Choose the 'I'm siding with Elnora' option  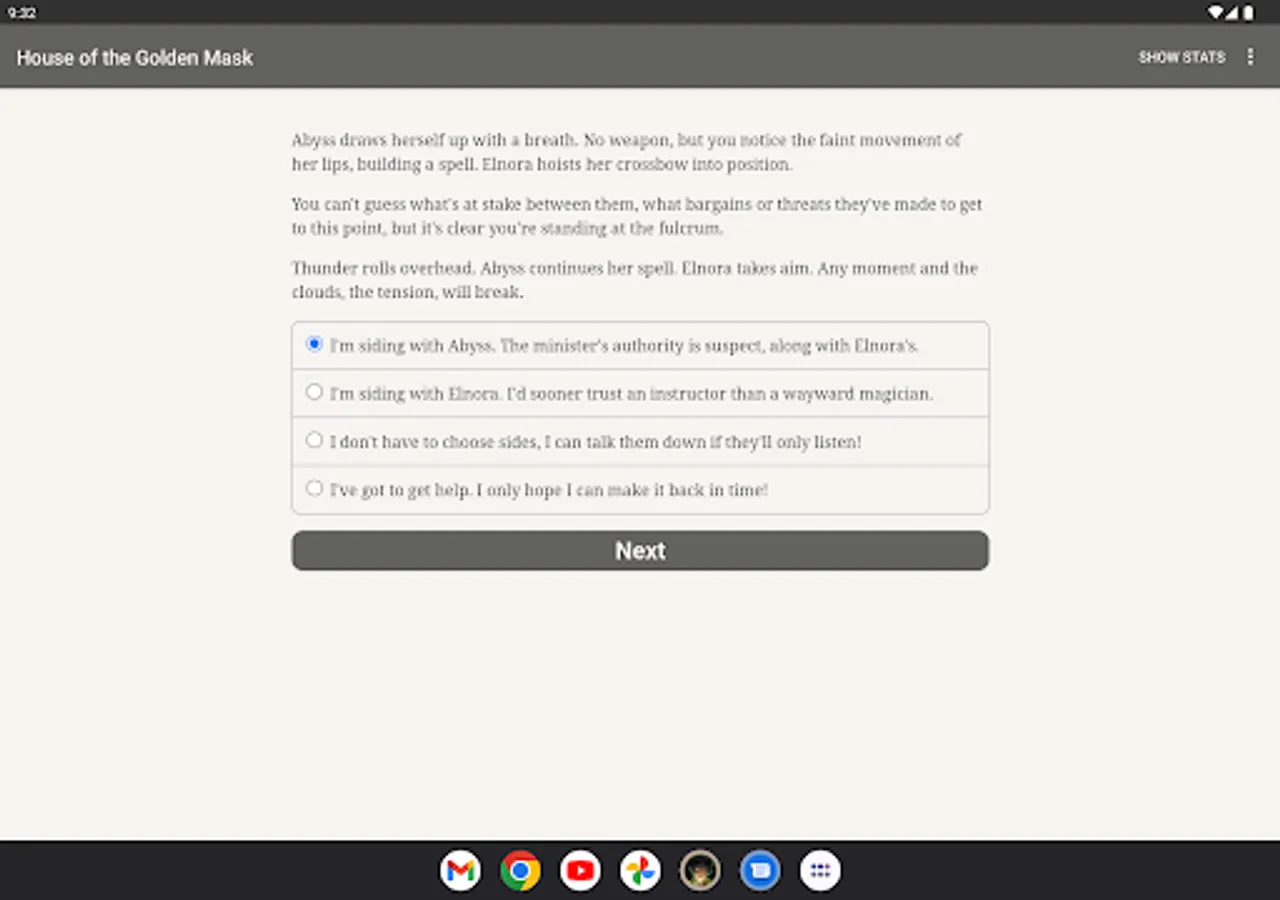click(314, 391)
